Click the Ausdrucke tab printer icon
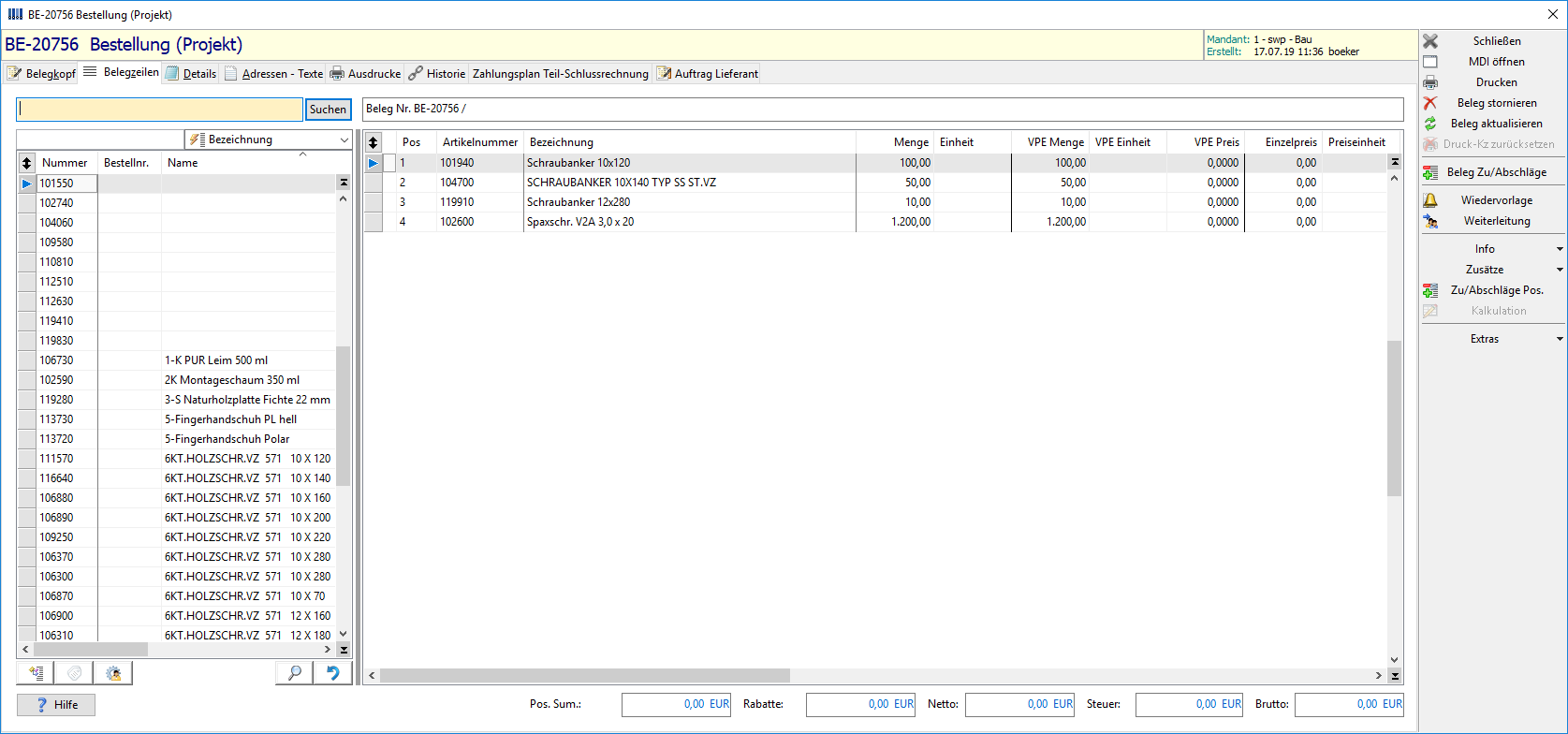This screenshot has height=734, width=1568. [337, 73]
